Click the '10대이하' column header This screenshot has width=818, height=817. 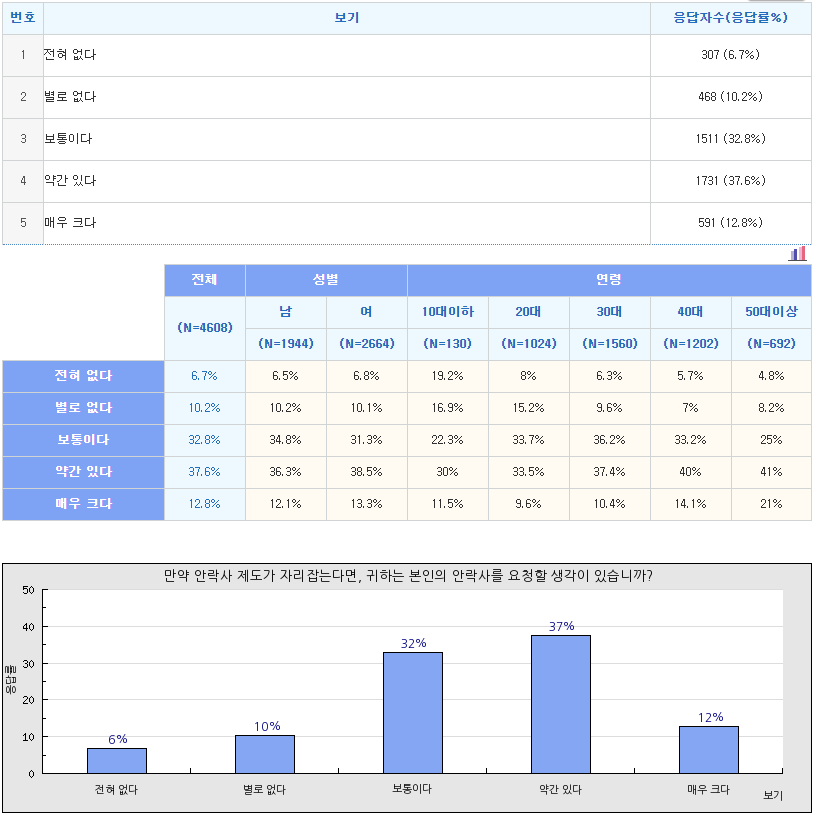tap(448, 312)
